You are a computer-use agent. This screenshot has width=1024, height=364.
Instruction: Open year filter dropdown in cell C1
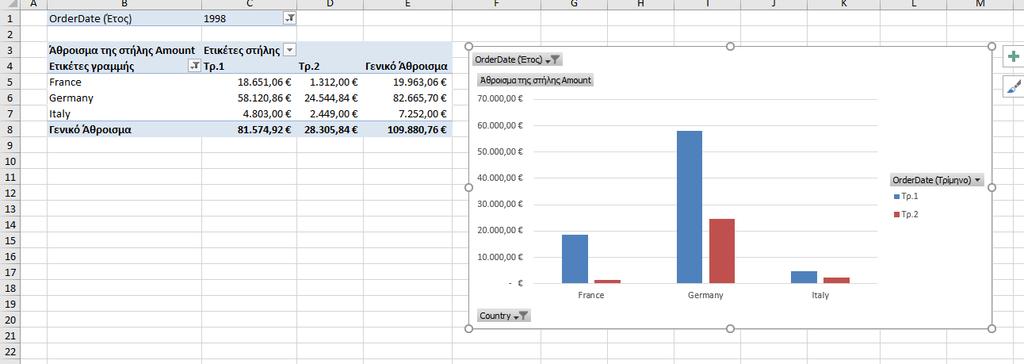(289, 19)
